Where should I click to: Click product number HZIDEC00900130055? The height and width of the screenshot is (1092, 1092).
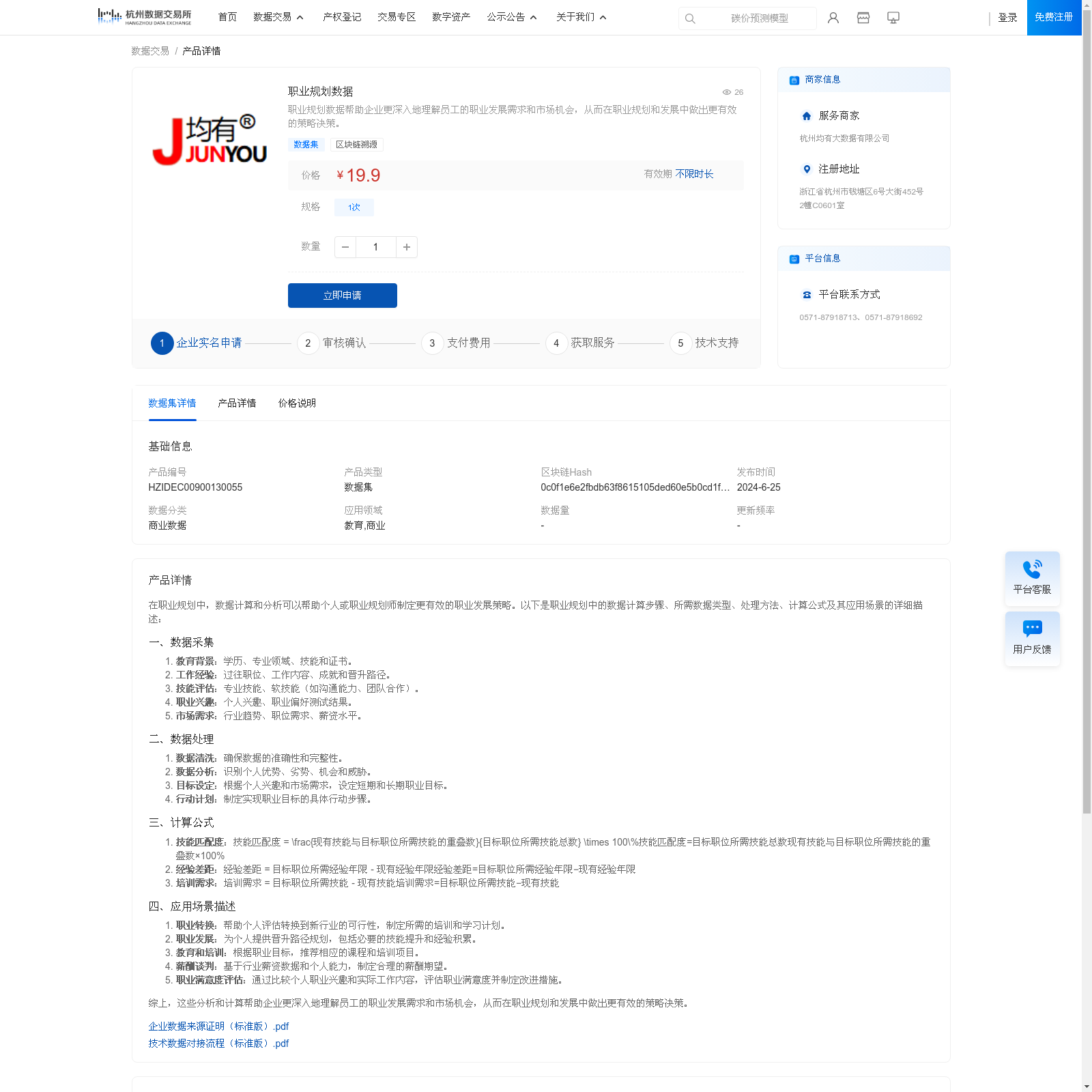coord(195,487)
